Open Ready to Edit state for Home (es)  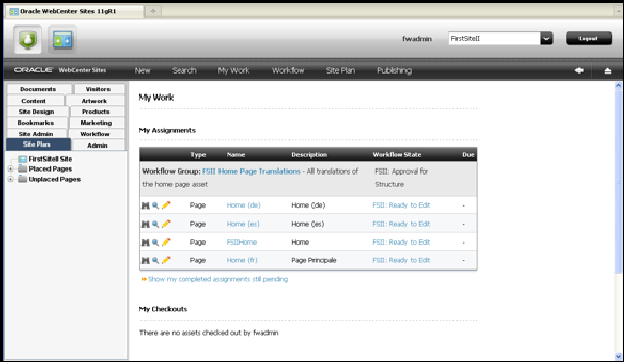pyautogui.click(x=401, y=224)
